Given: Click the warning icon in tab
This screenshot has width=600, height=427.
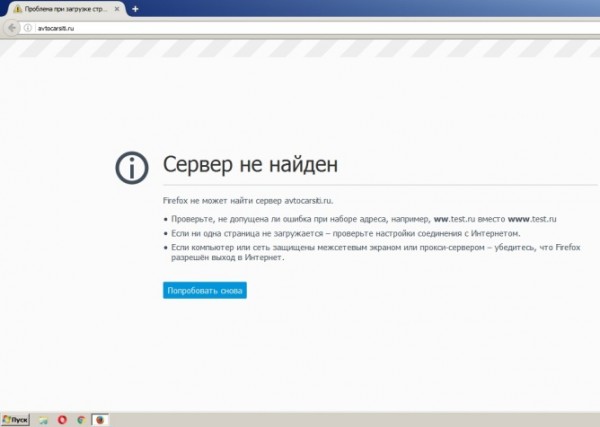Looking at the screenshot, I should point(17,9).
